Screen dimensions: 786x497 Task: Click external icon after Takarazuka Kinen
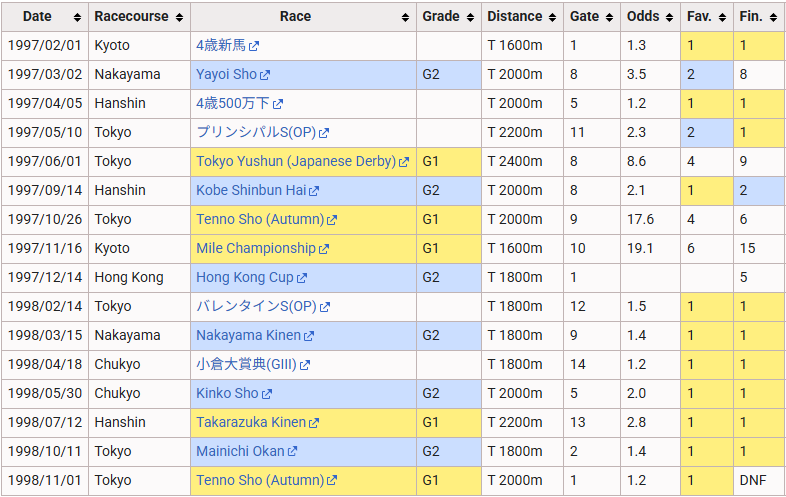click(x=314, y=423)
